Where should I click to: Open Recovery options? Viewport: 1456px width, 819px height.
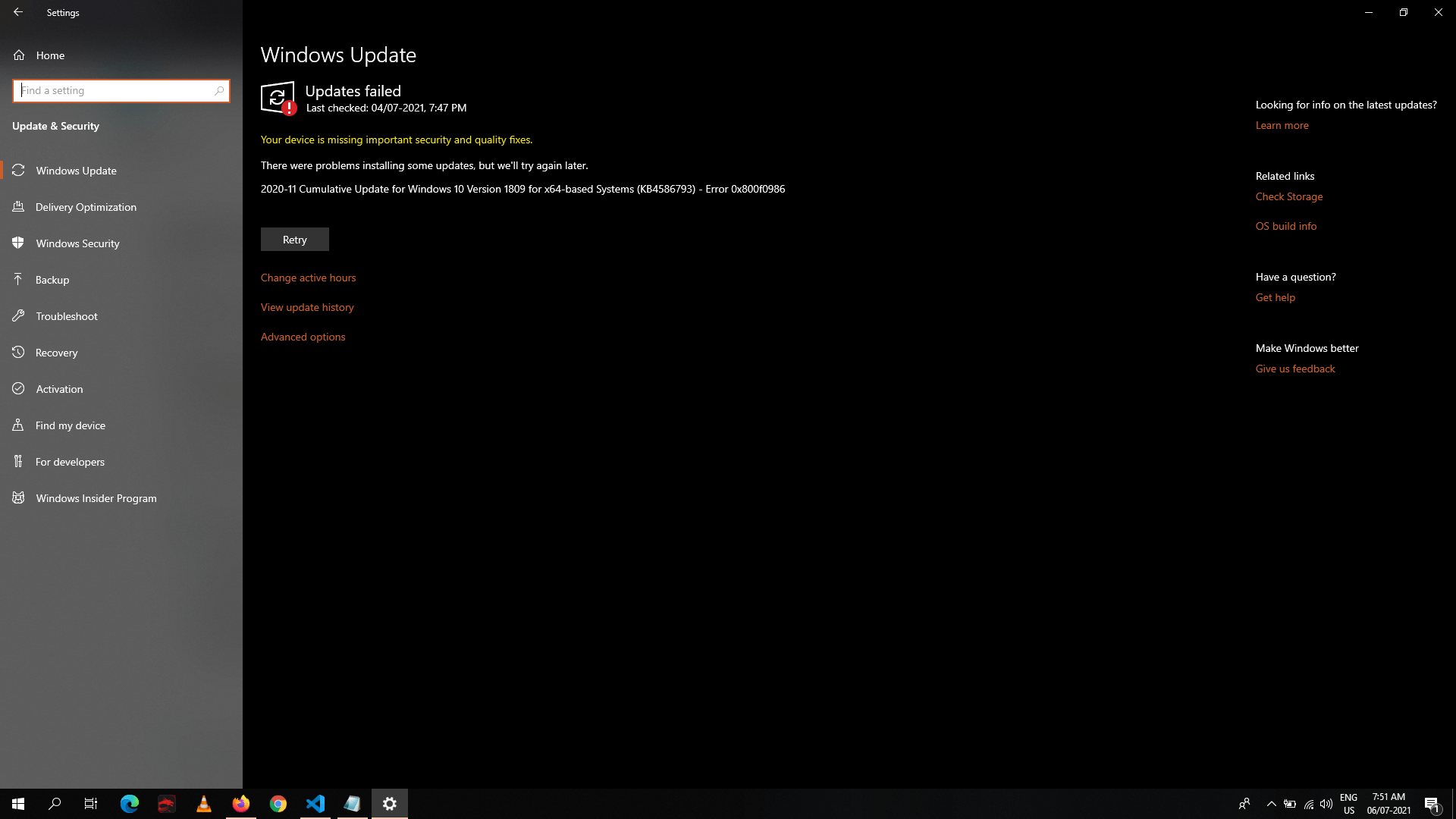click(x=57, y=352)
